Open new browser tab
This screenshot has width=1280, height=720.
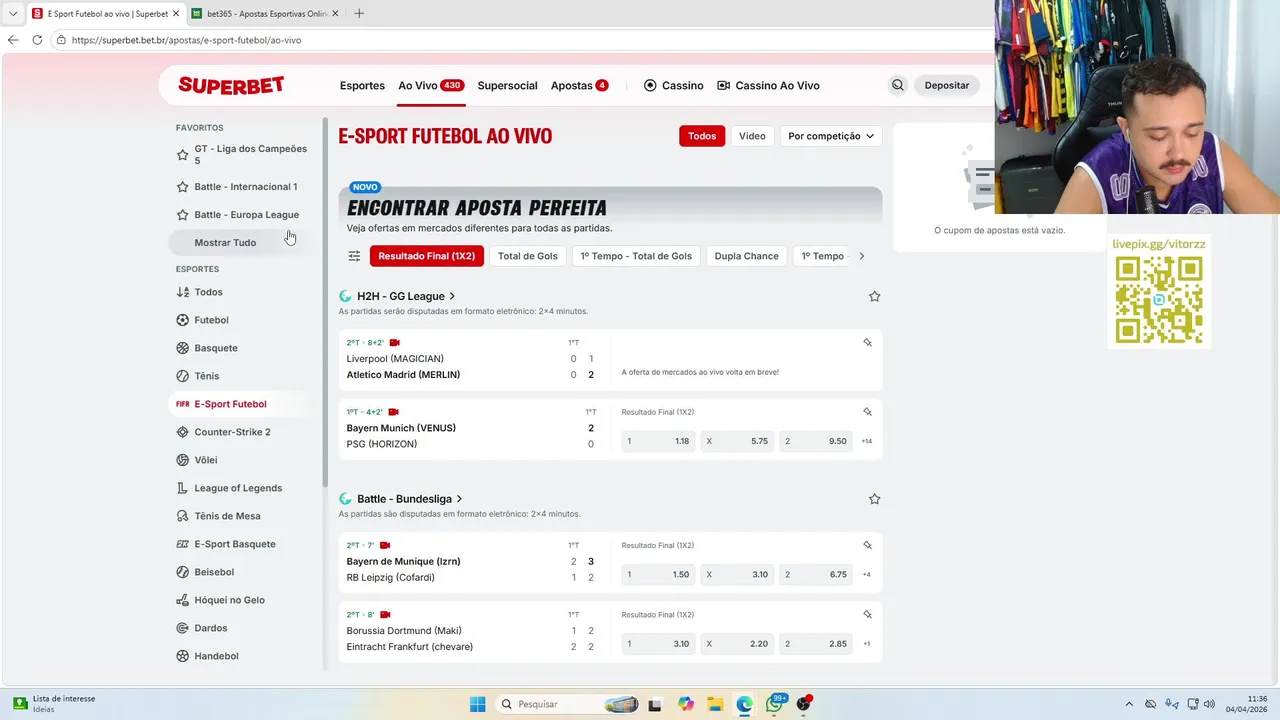359,13
